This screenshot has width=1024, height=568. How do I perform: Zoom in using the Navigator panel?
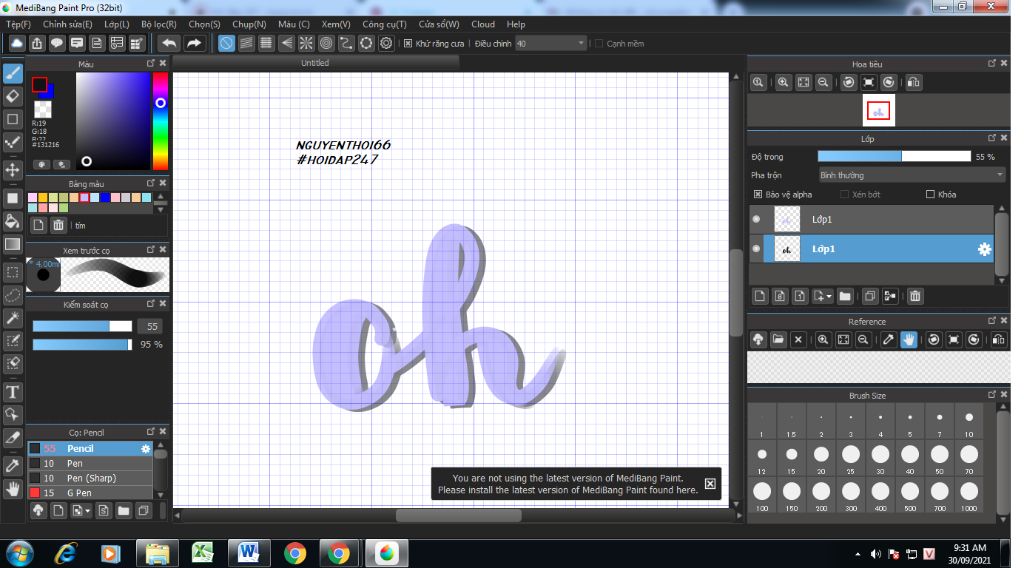tap(783, 82)
